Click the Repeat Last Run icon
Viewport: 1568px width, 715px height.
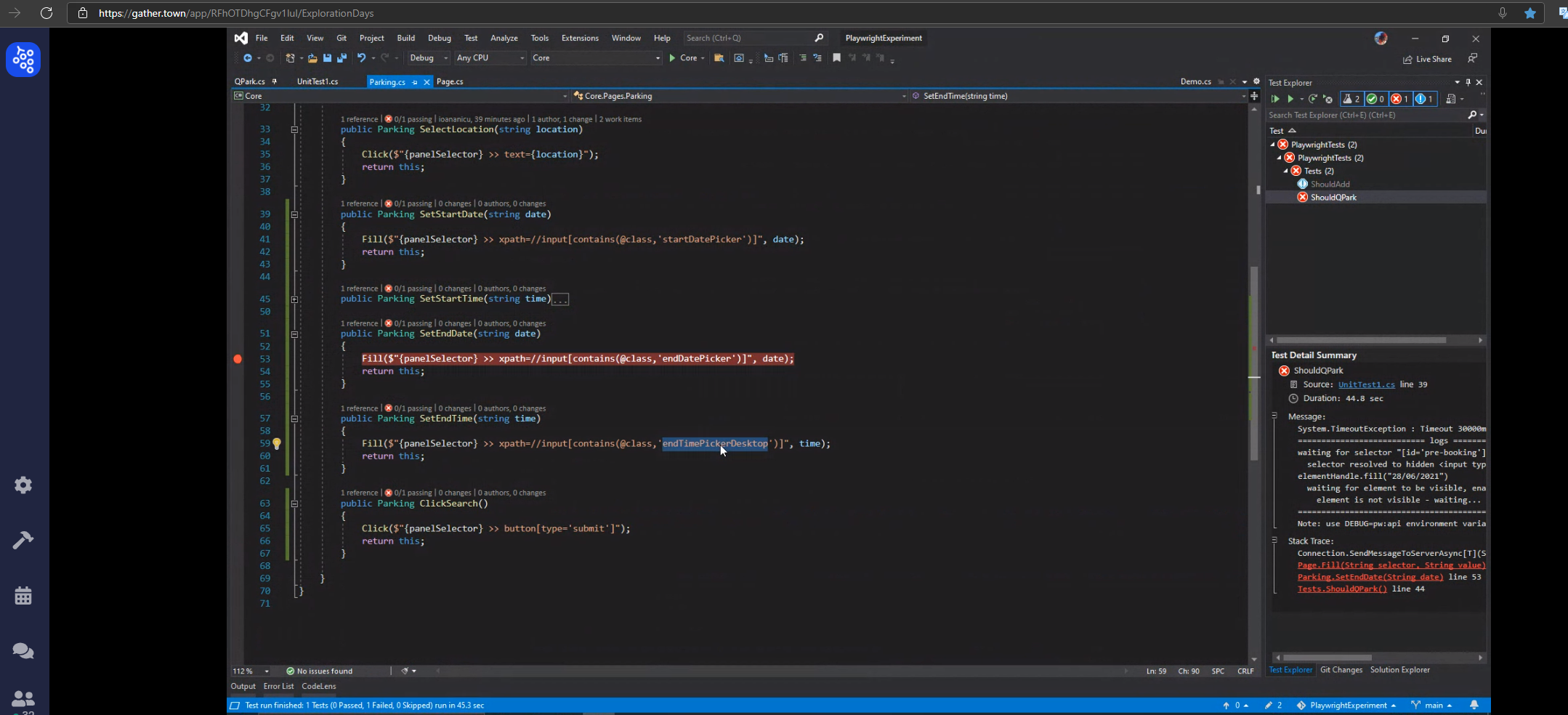pos(1313,99)
